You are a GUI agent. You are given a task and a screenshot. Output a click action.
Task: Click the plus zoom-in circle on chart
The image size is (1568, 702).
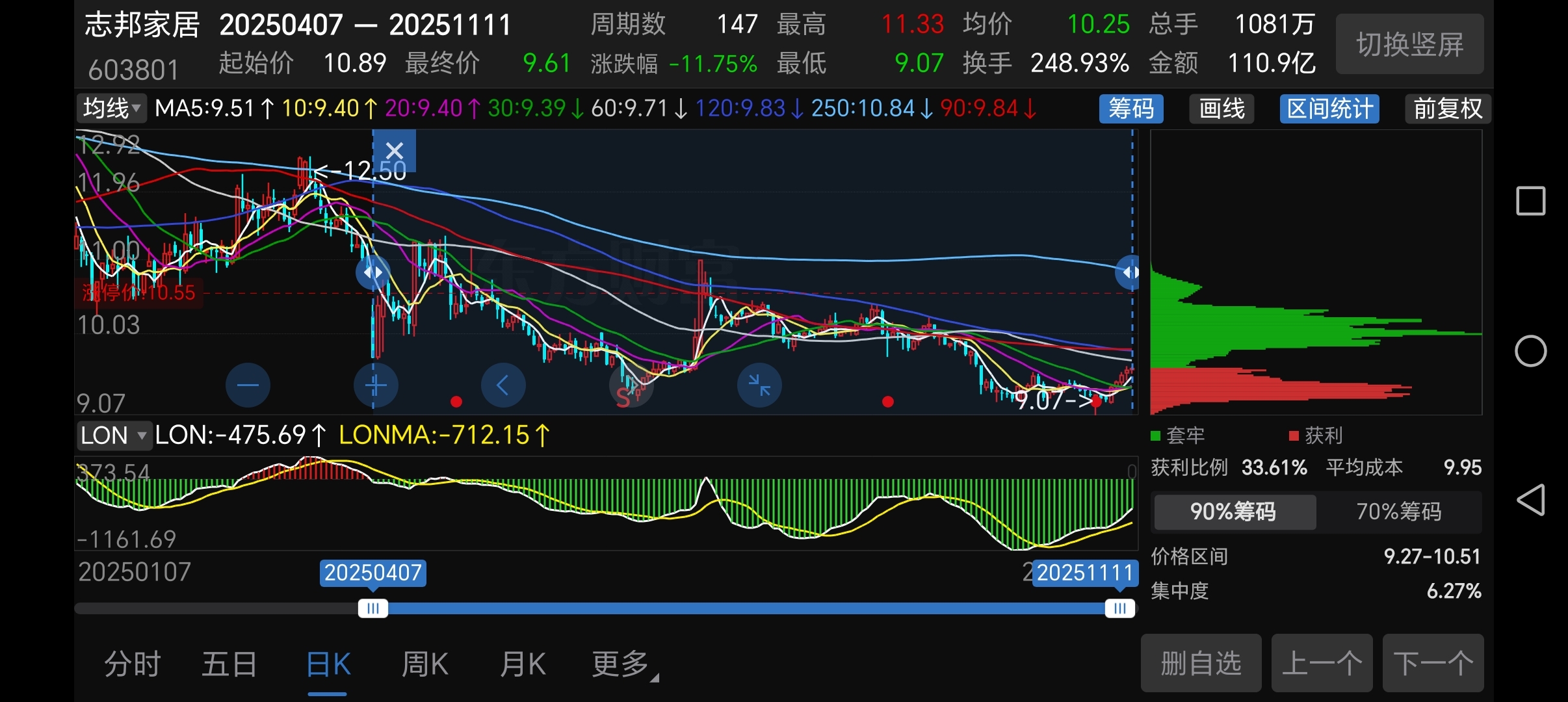[376, 385]
